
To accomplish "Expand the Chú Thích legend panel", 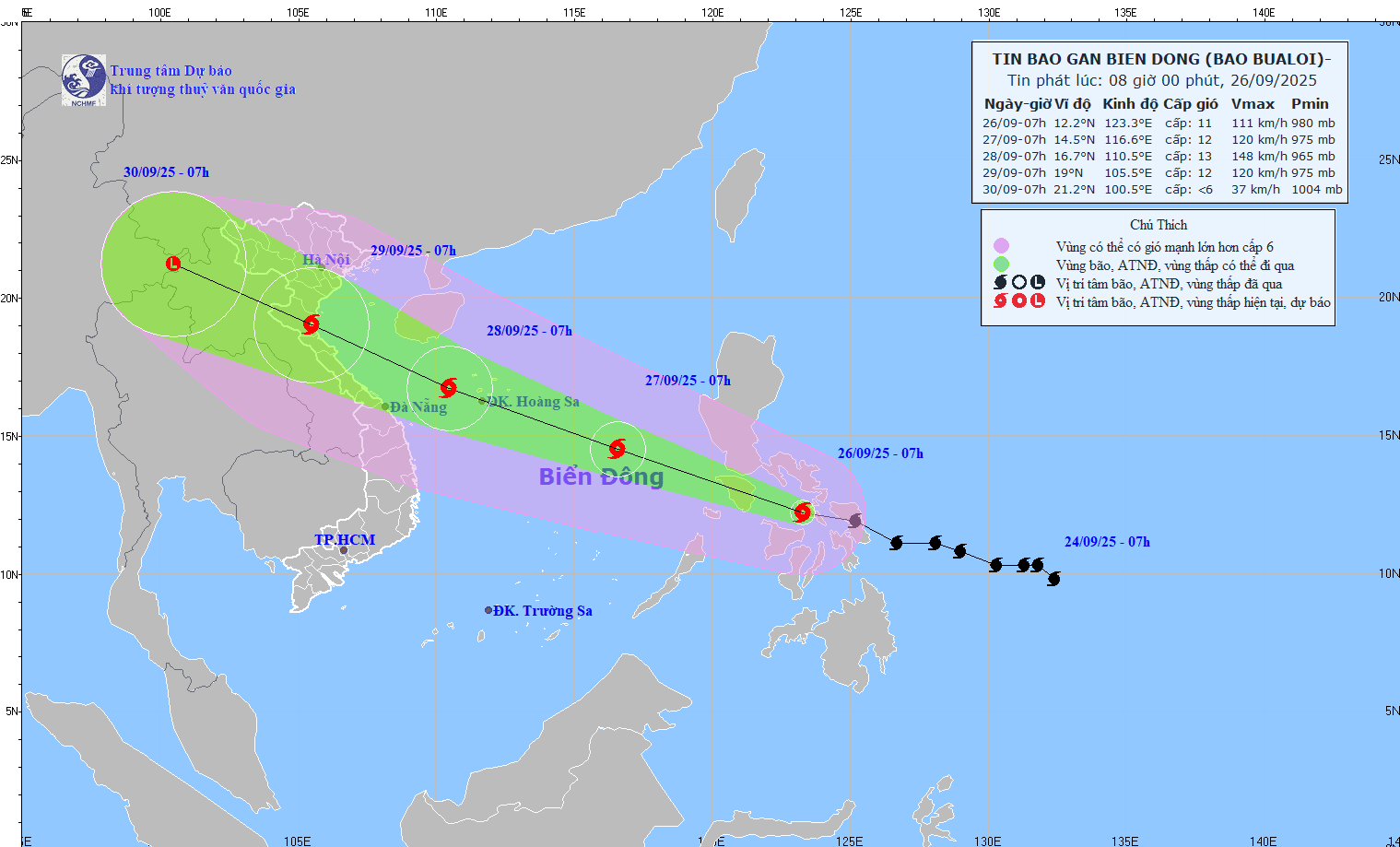I will point(1158,224).
